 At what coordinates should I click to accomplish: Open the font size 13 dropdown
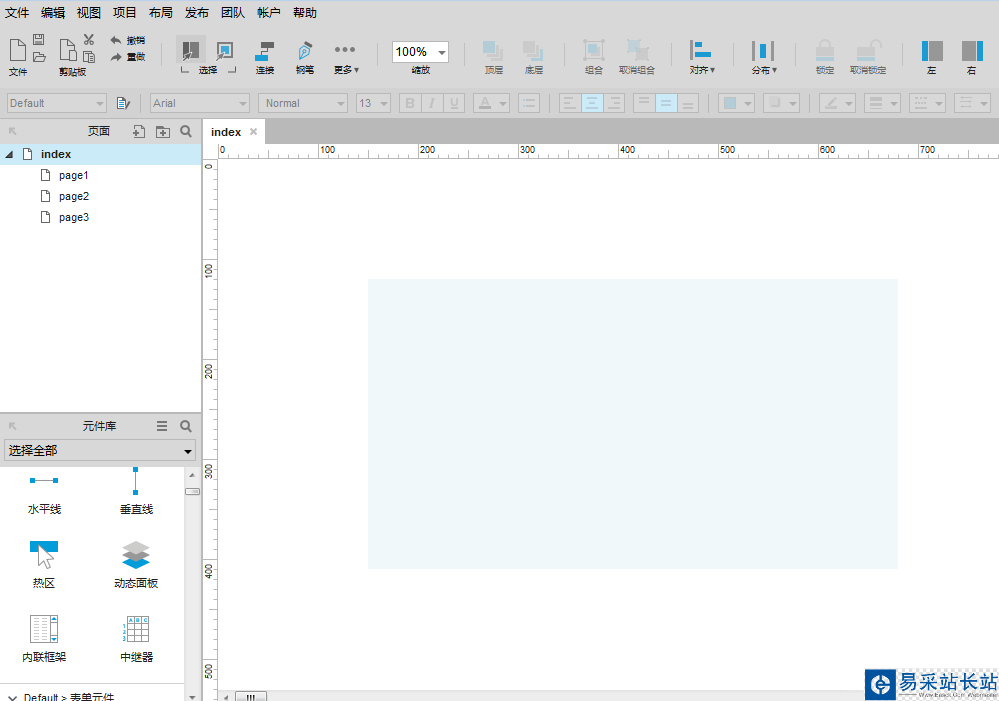coord(373,103)
